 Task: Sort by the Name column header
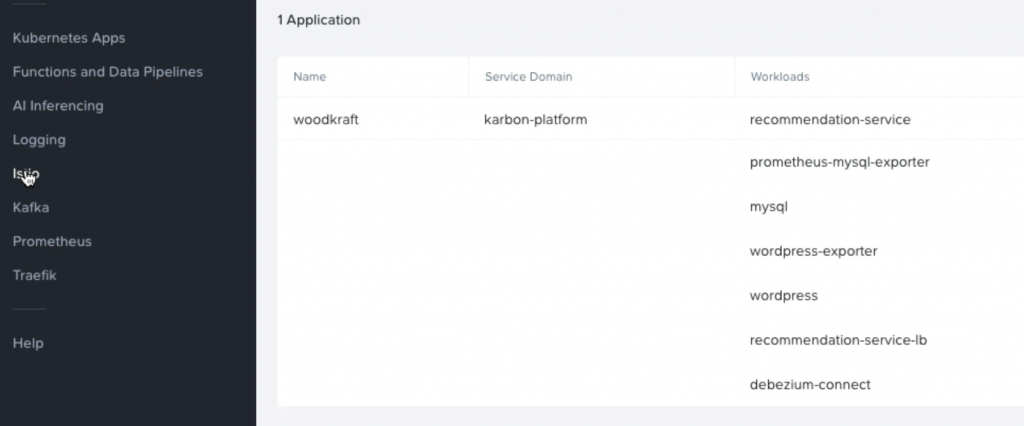[x=309, y=77]
